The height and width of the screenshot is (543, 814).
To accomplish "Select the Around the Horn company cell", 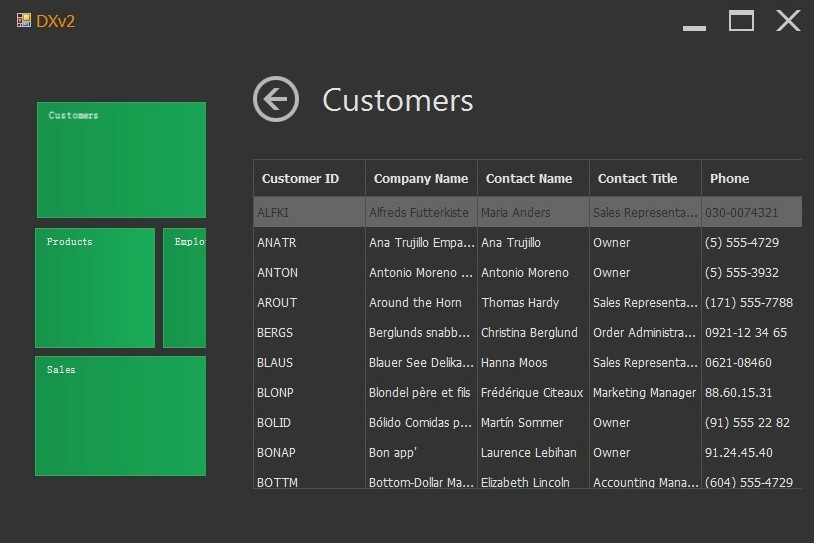I will coord(416,302).
